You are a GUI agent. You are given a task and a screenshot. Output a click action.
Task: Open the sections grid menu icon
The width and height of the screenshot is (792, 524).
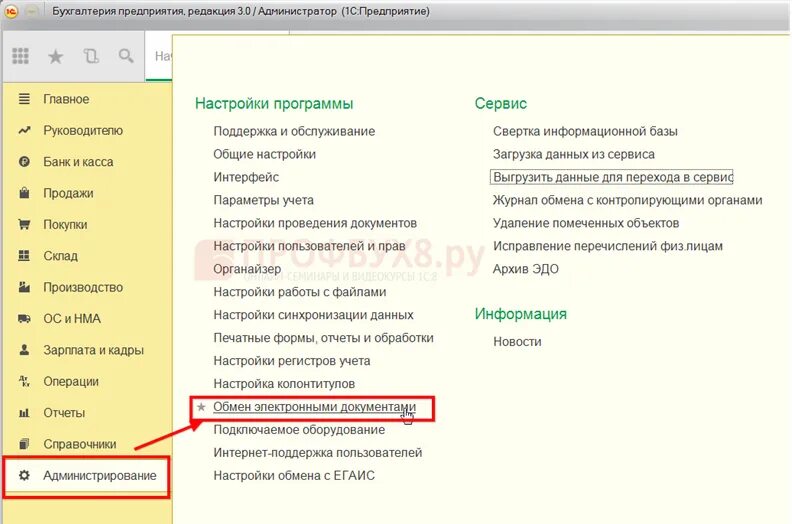click(20, 56)
